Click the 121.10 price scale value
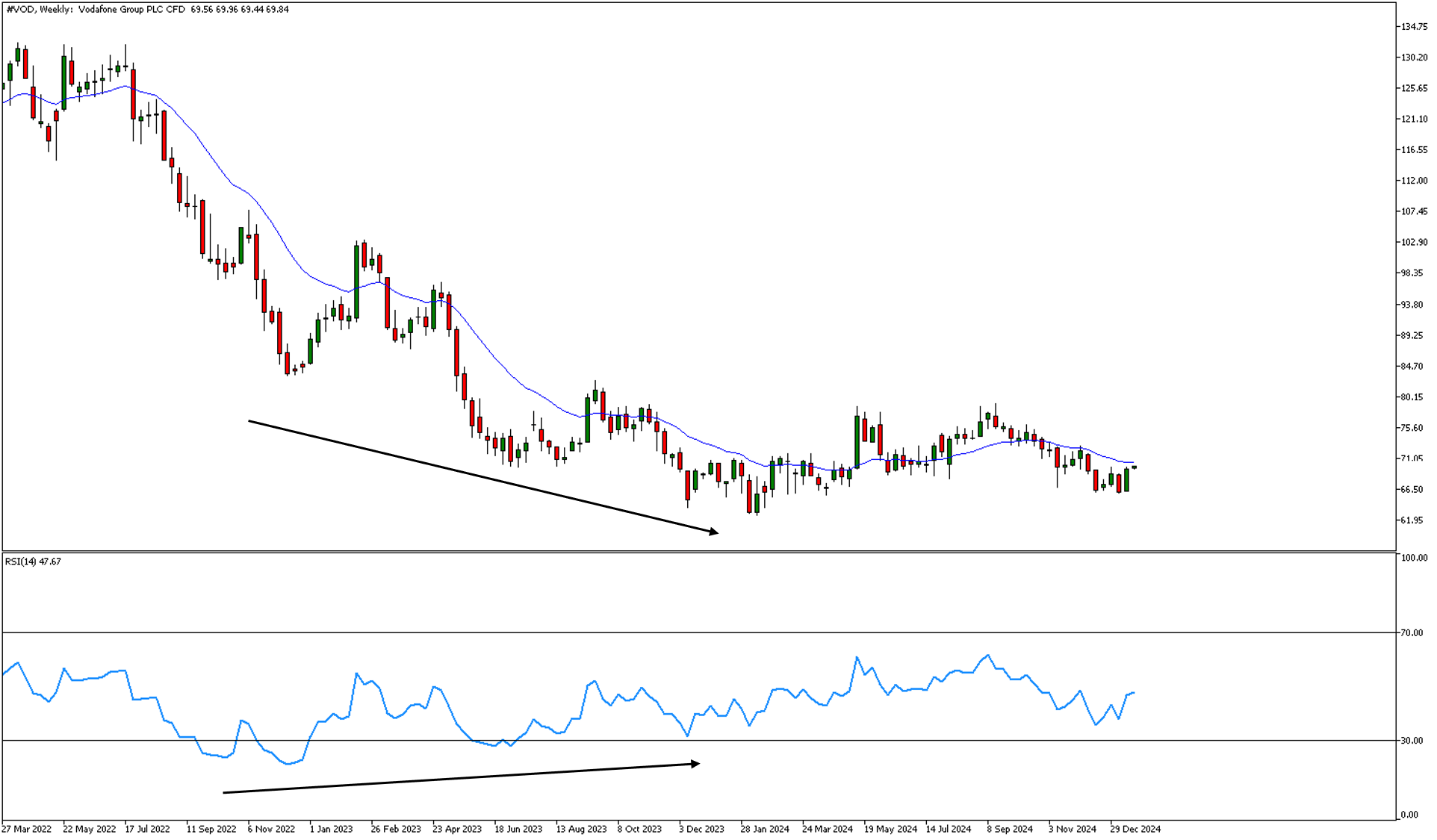 point(1414,119)
